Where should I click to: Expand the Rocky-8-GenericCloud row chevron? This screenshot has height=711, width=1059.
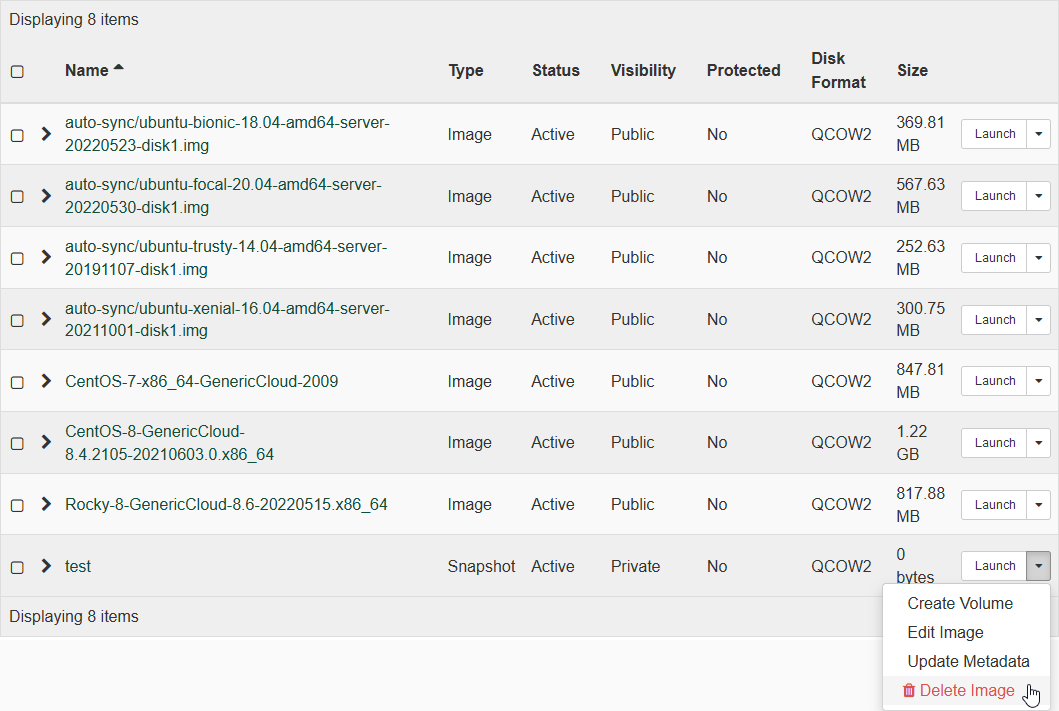click(45, 504)
